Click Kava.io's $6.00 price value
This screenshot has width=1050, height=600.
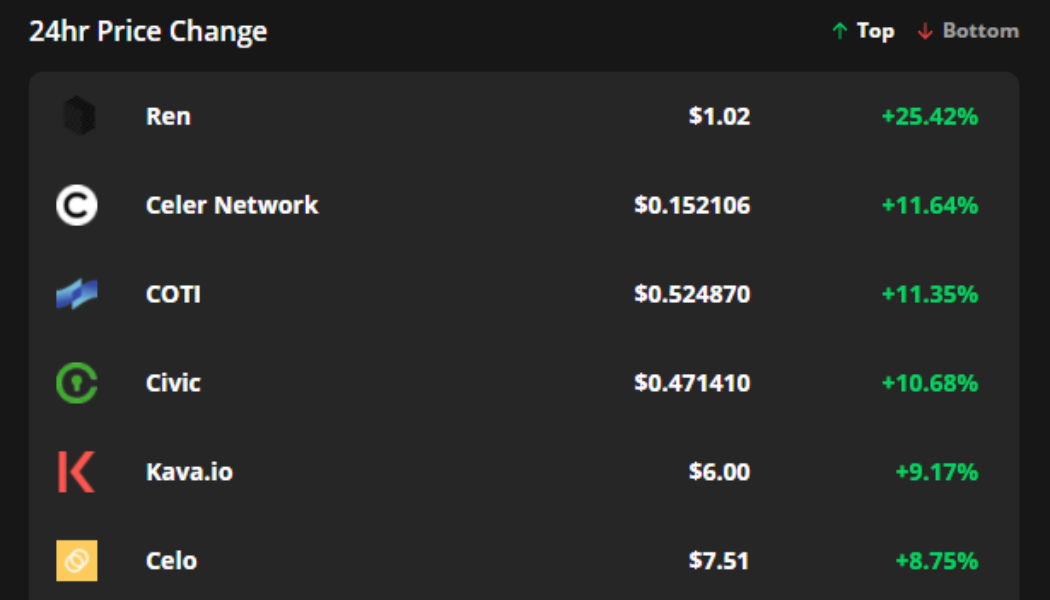click(x=719, y=472)
